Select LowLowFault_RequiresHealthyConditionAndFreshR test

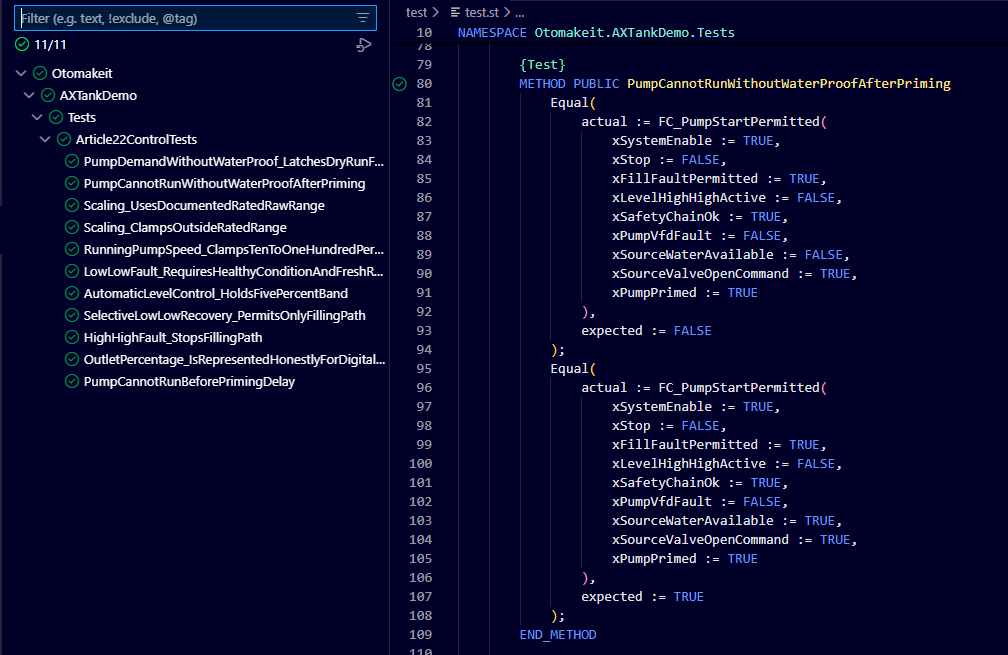233,271
